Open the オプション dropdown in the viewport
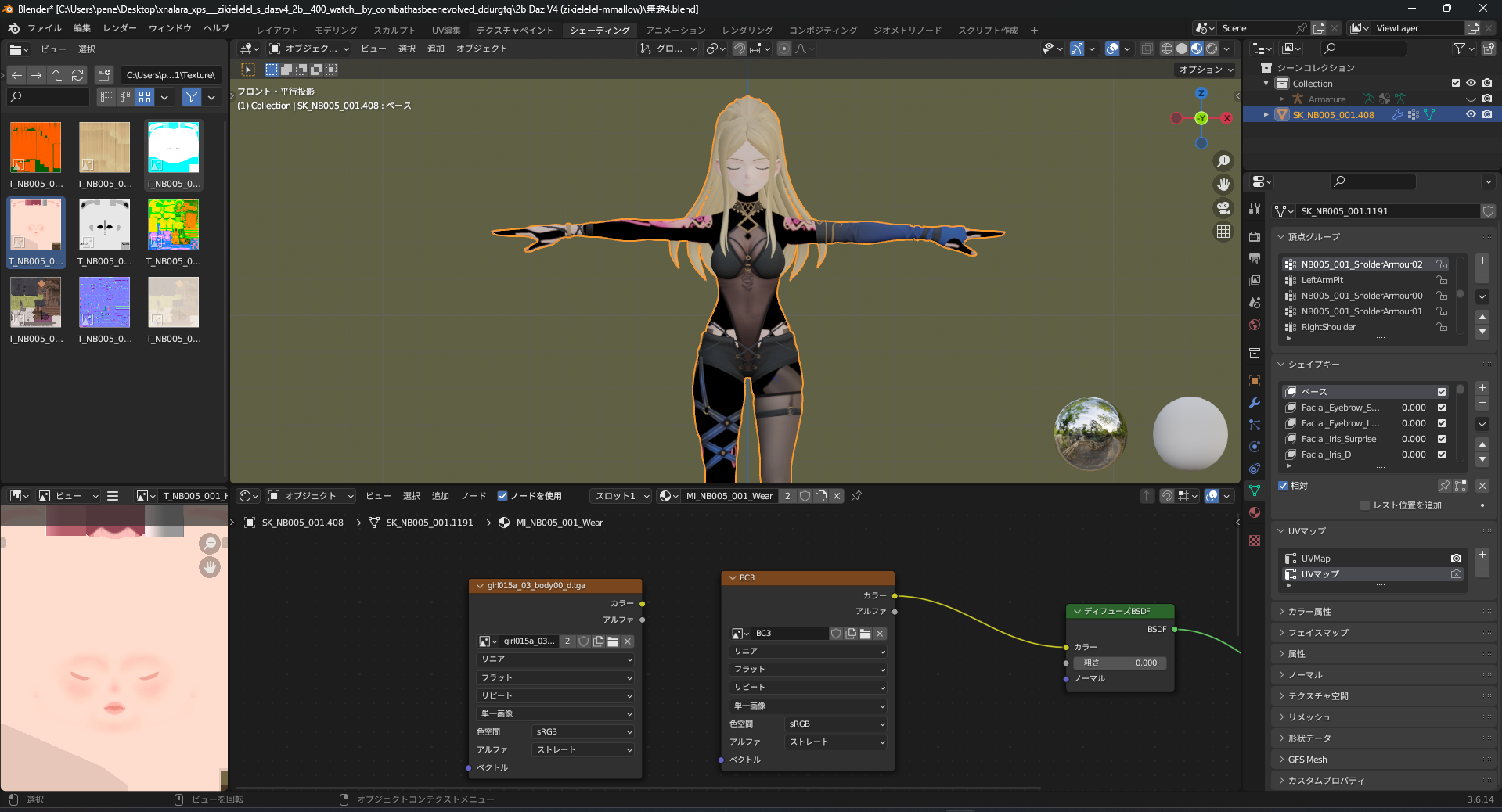The width and height of the screenshot is (1502, 812). 1206,70
